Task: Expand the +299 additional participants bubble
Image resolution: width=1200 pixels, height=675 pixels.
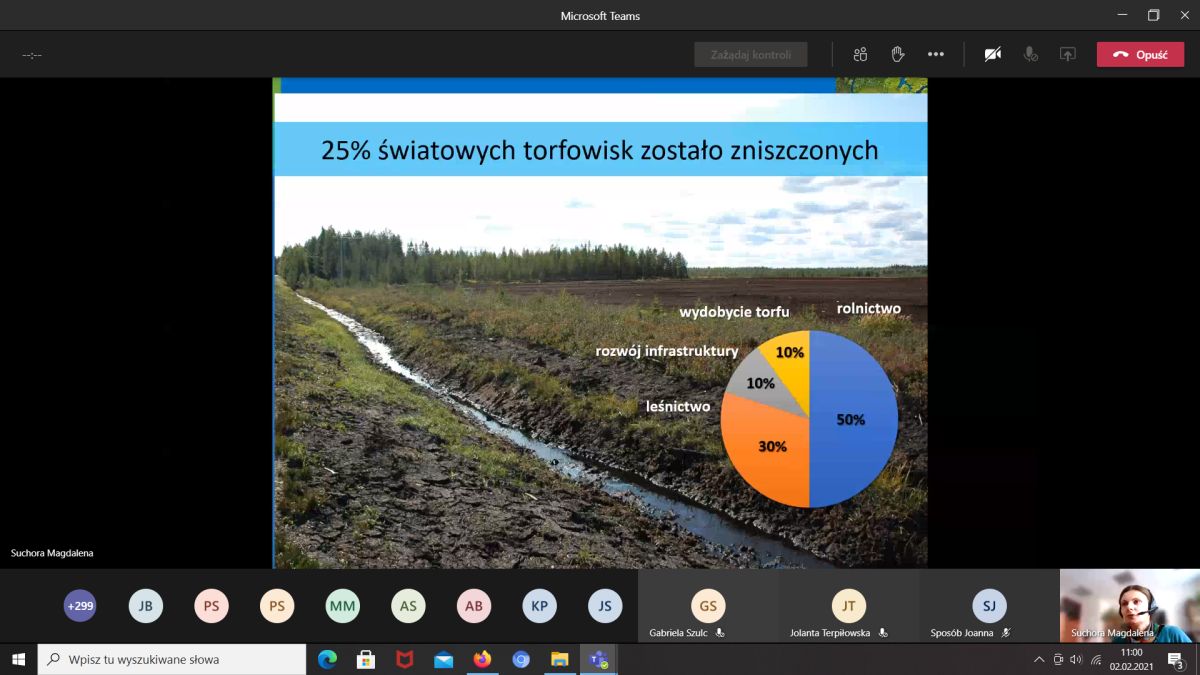Action: [80, 605]
